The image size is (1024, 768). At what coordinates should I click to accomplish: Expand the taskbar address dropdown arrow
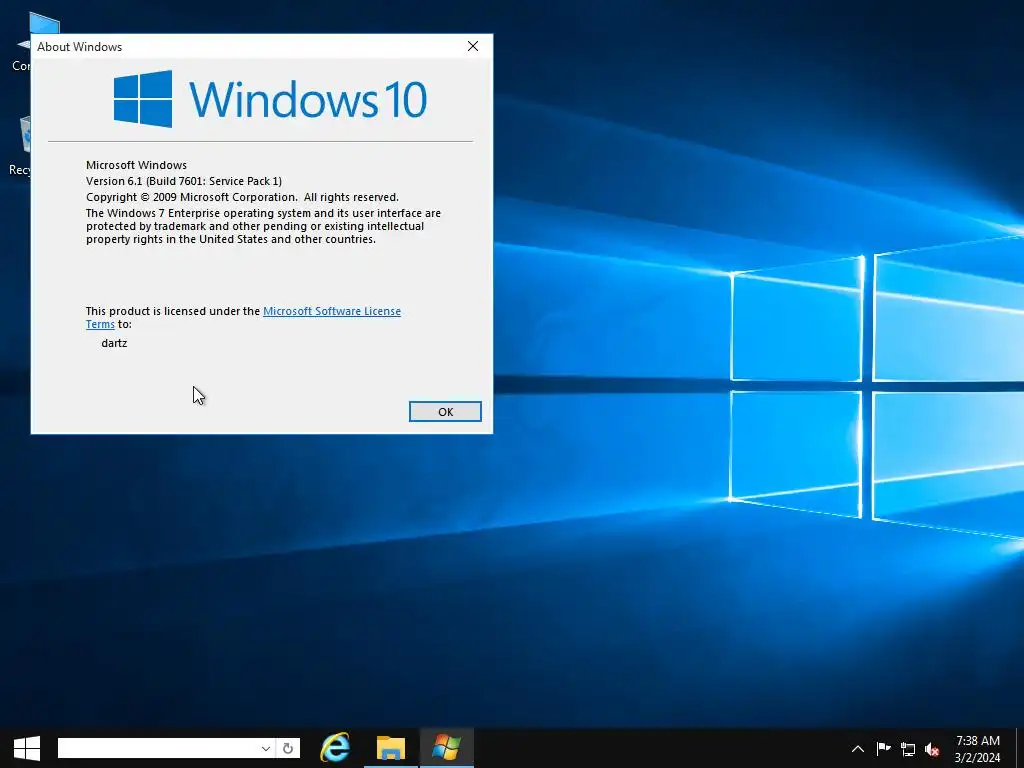(x=266, y=748)
